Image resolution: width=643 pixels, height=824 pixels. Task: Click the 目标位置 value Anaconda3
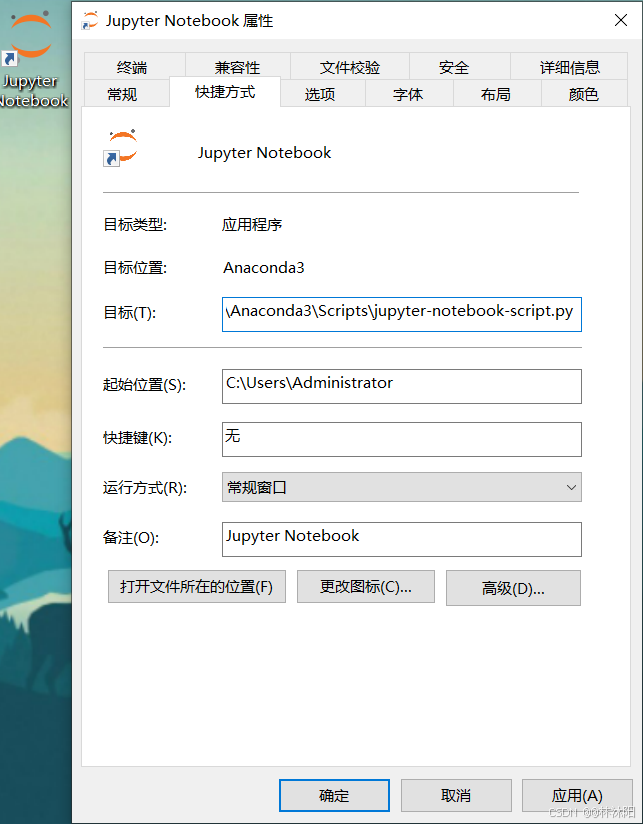click(264, 268)
